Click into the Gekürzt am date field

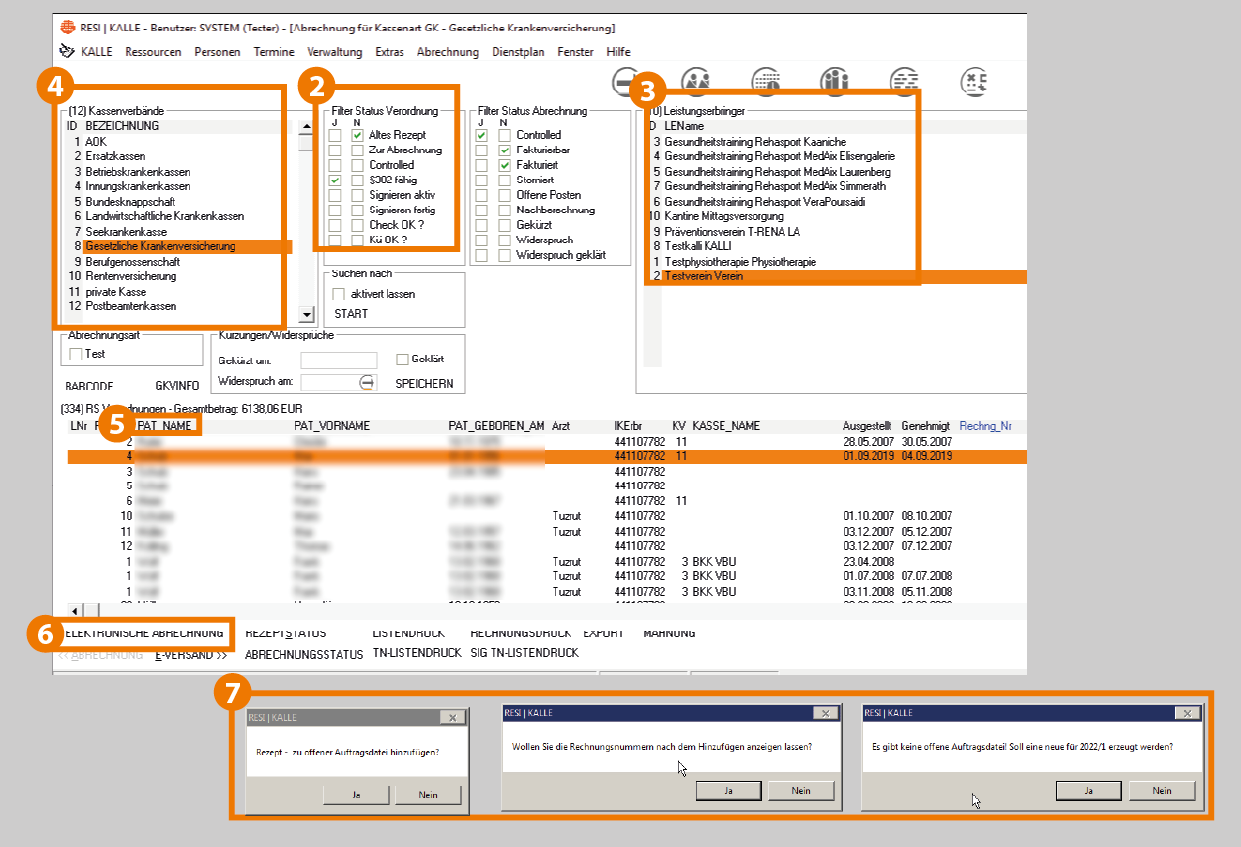pyautogui.click(x=339, y=360)
